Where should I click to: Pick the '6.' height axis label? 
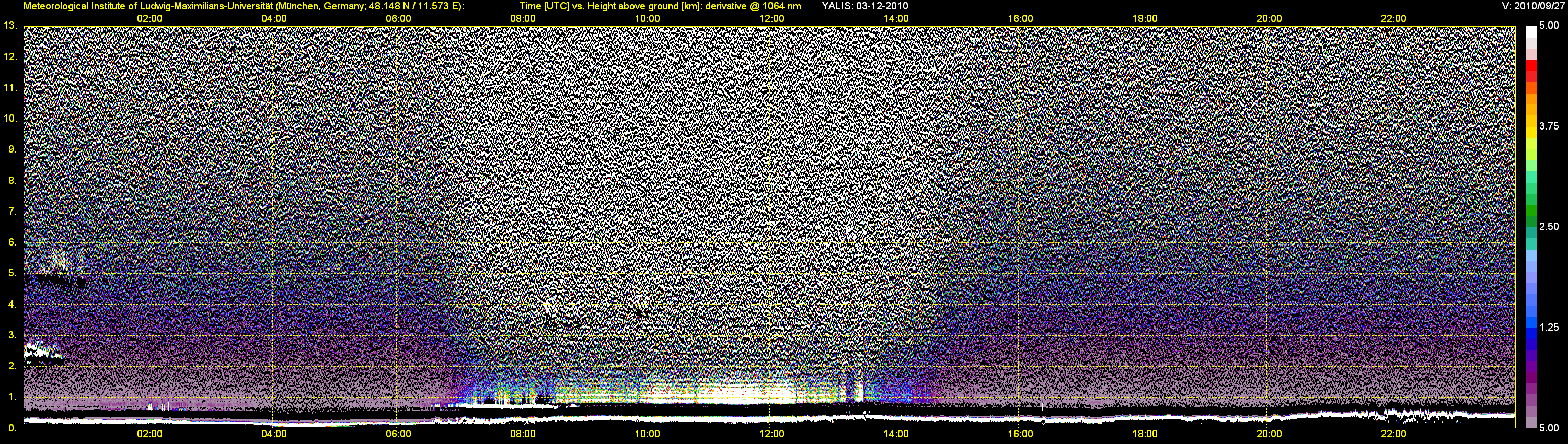click(12, 242)
